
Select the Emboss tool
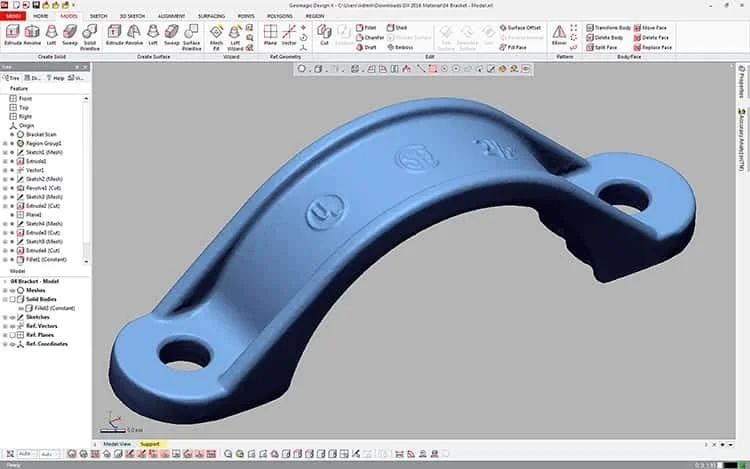coord(400,47)
